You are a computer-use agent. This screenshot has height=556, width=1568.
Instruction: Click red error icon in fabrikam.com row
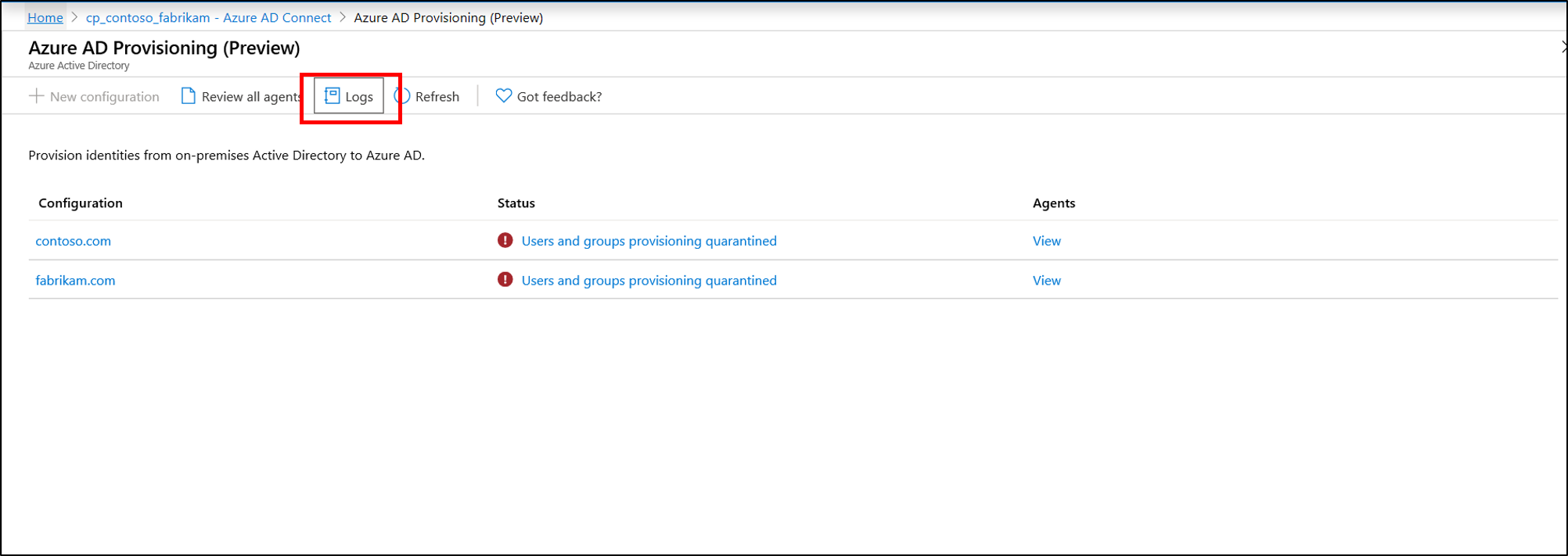tap(505, 280)
